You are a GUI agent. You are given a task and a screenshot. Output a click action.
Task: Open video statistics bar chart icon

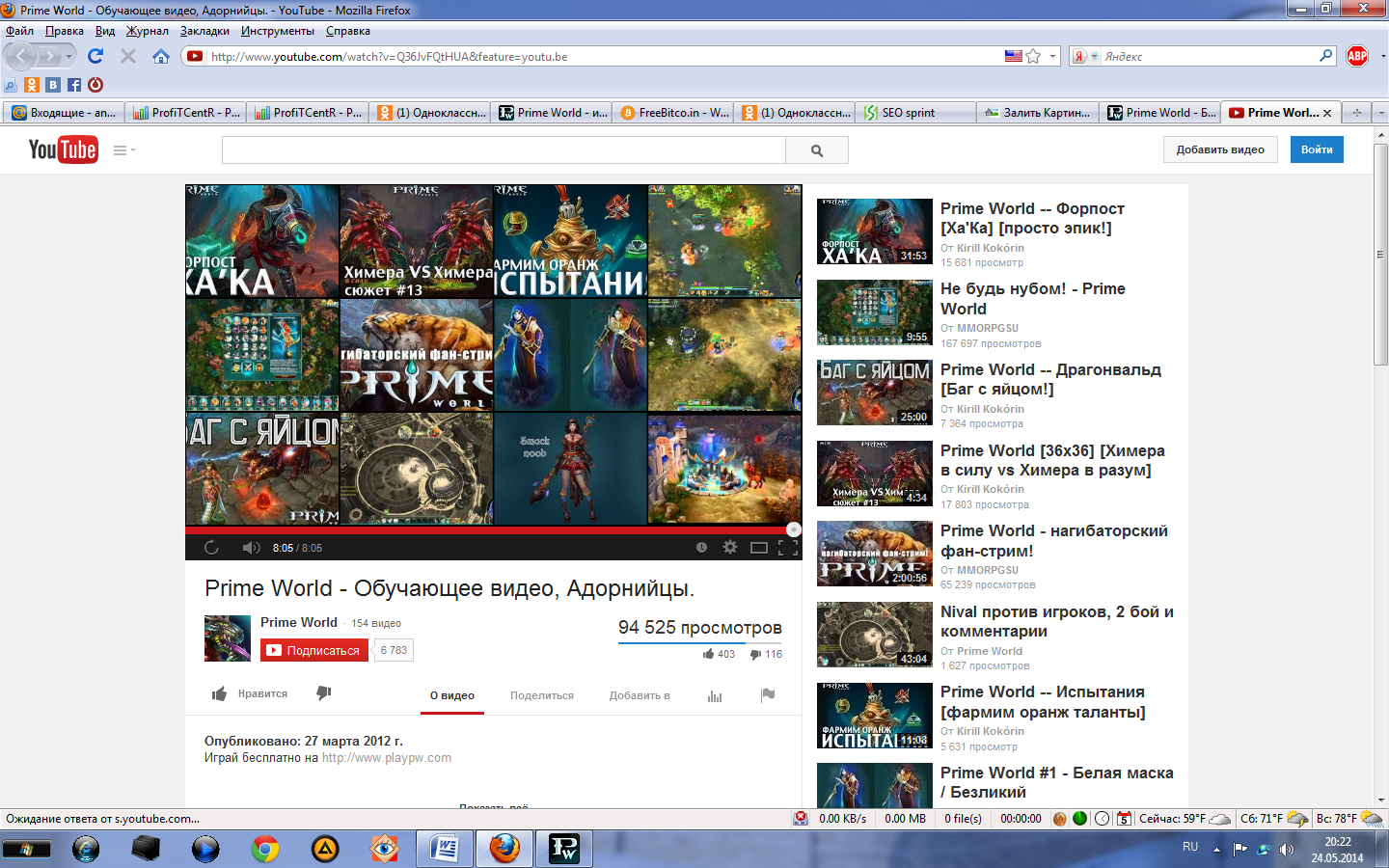[715, 695]
